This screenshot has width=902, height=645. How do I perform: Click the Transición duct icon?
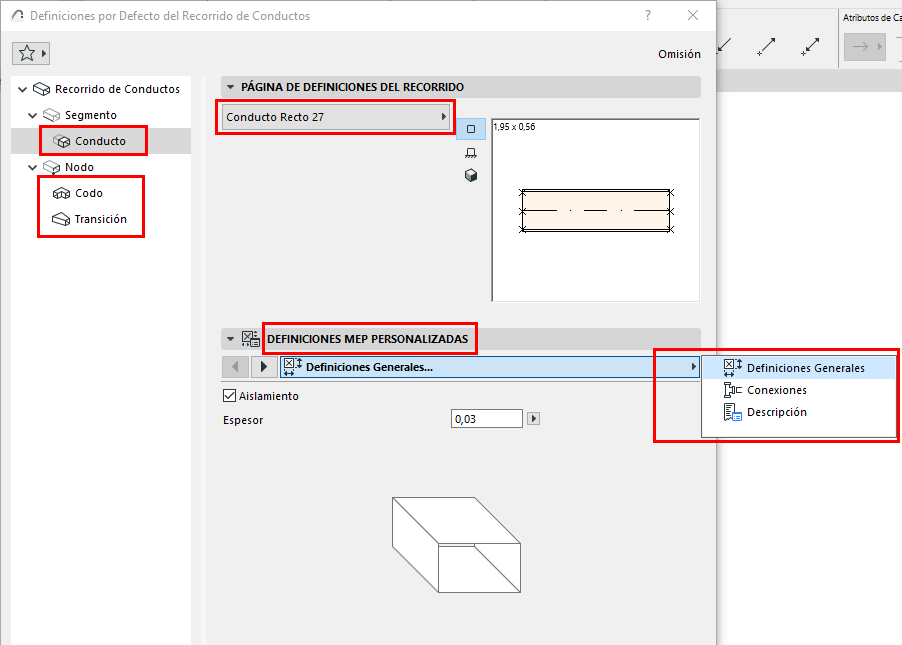(61, 219)
